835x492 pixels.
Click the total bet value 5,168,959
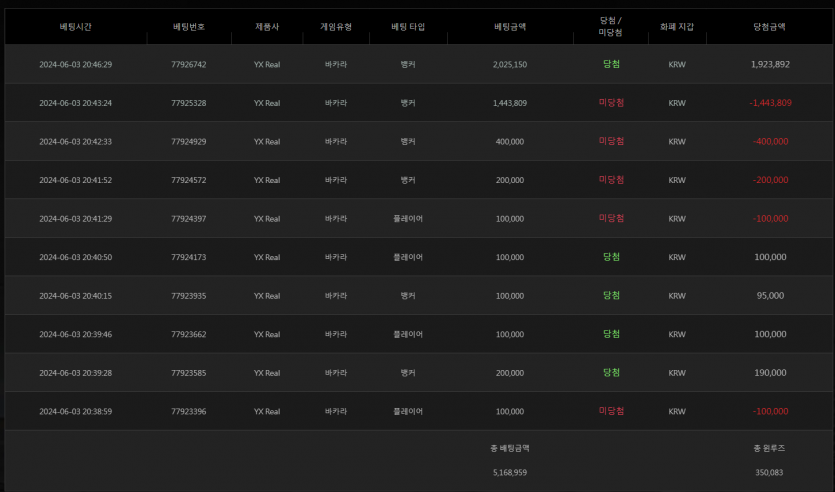510,472
